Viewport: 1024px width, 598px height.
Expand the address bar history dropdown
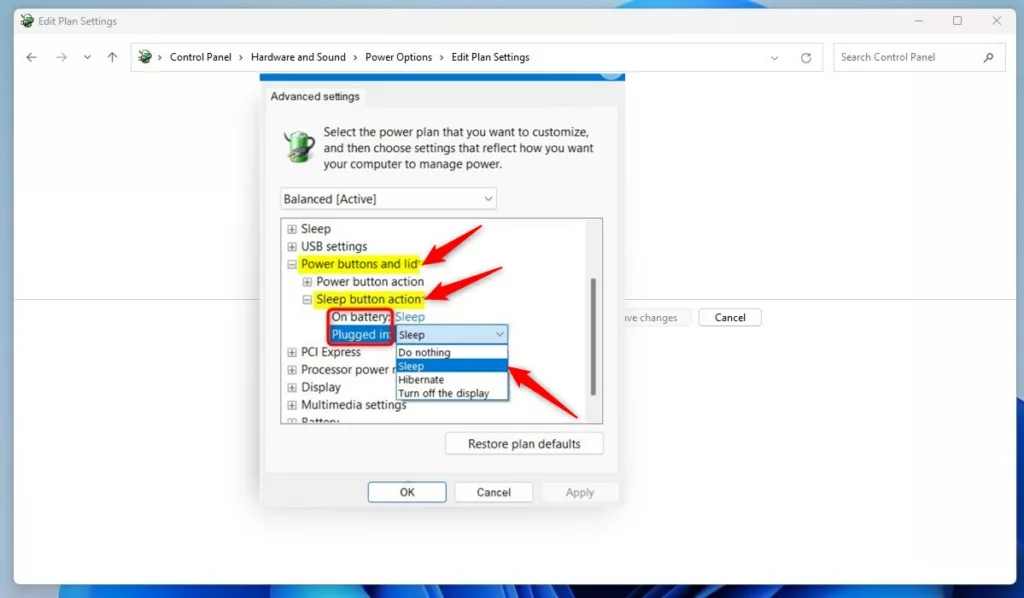click(775, 57)
